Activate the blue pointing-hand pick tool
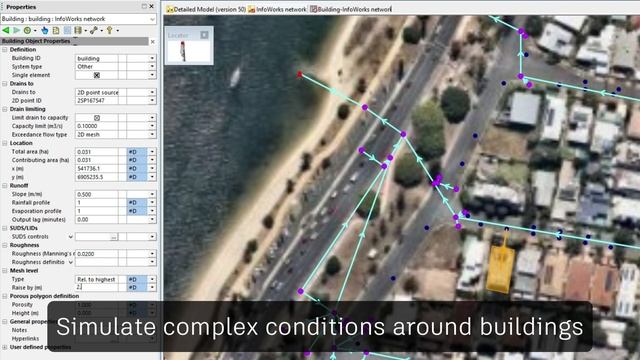640x360 pixels. point(44,31)
